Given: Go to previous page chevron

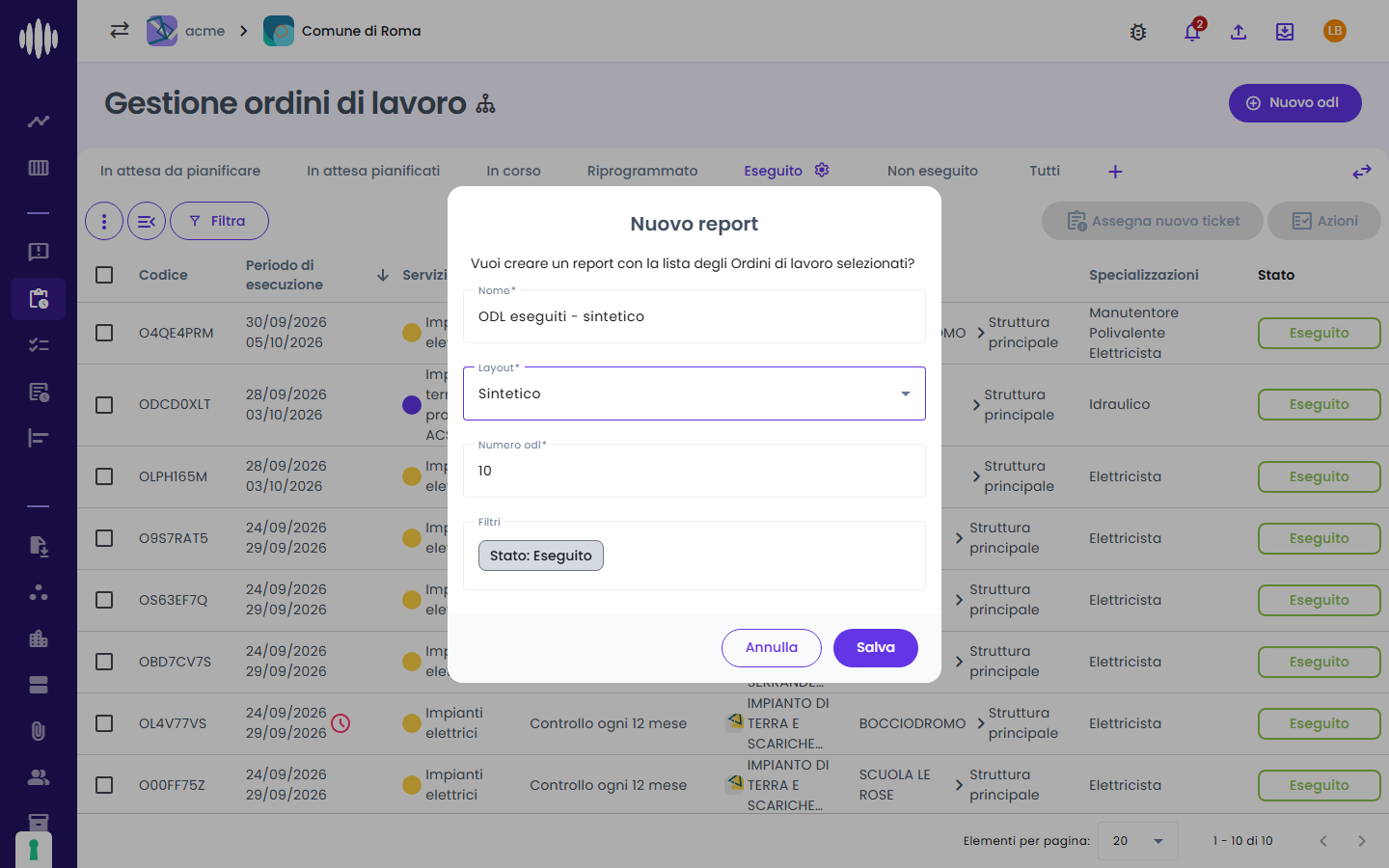Looking at the screenshot, I should 1323,841.
